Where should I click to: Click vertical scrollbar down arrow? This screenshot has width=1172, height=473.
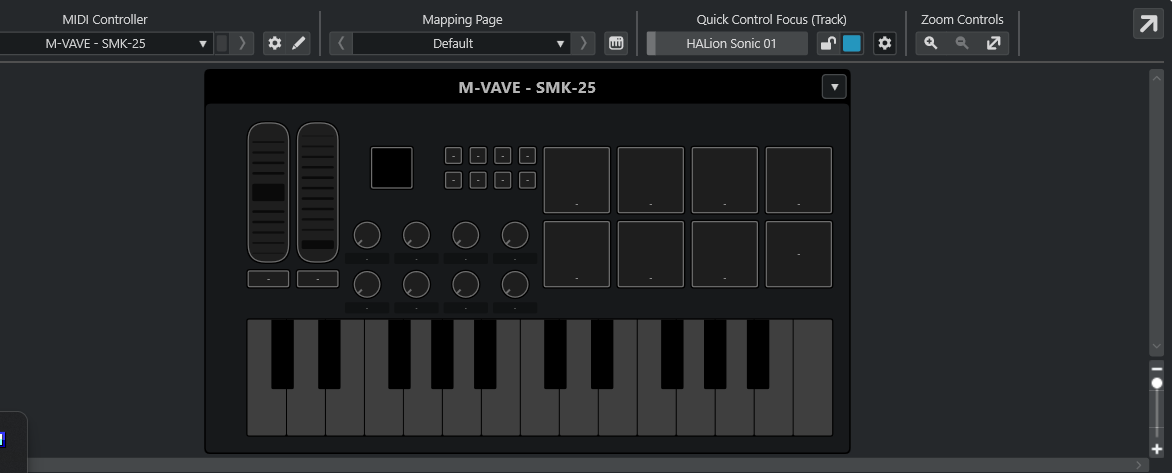click(1156, 348)
